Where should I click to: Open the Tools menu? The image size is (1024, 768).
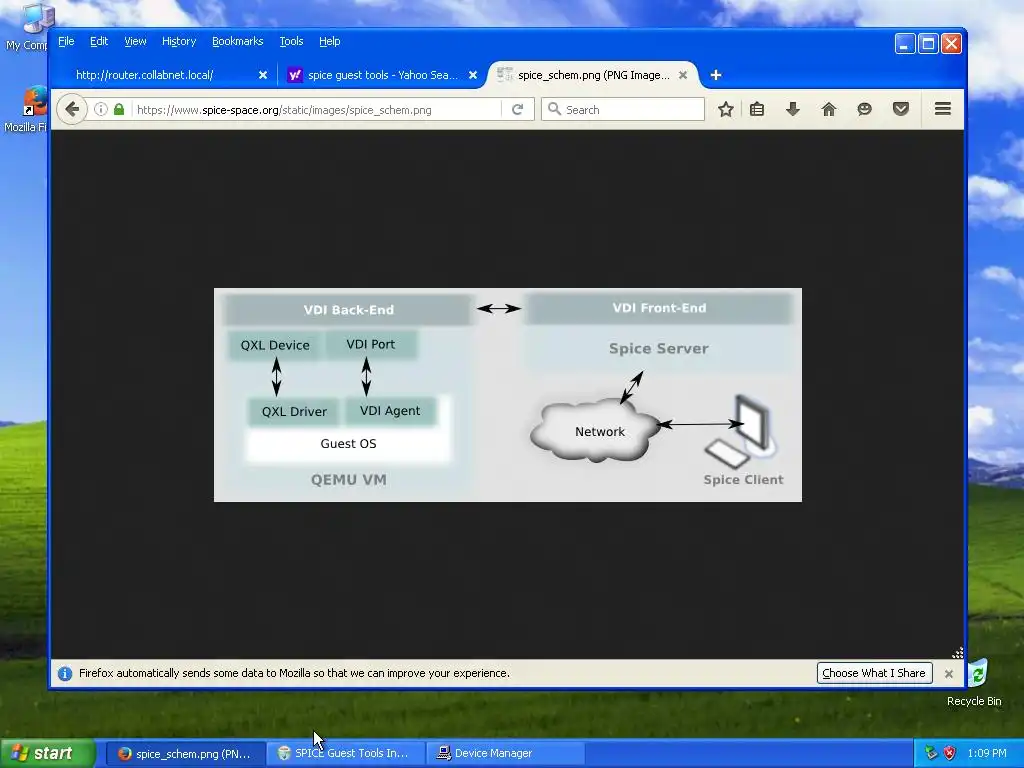[291, 41]
